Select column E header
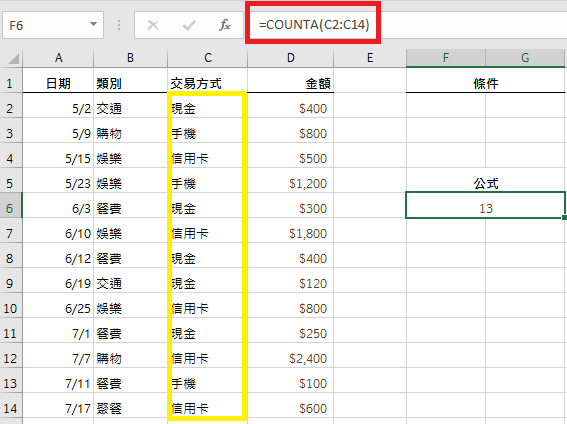Viewport: 567px width, 424px height. tap(370, 58)
